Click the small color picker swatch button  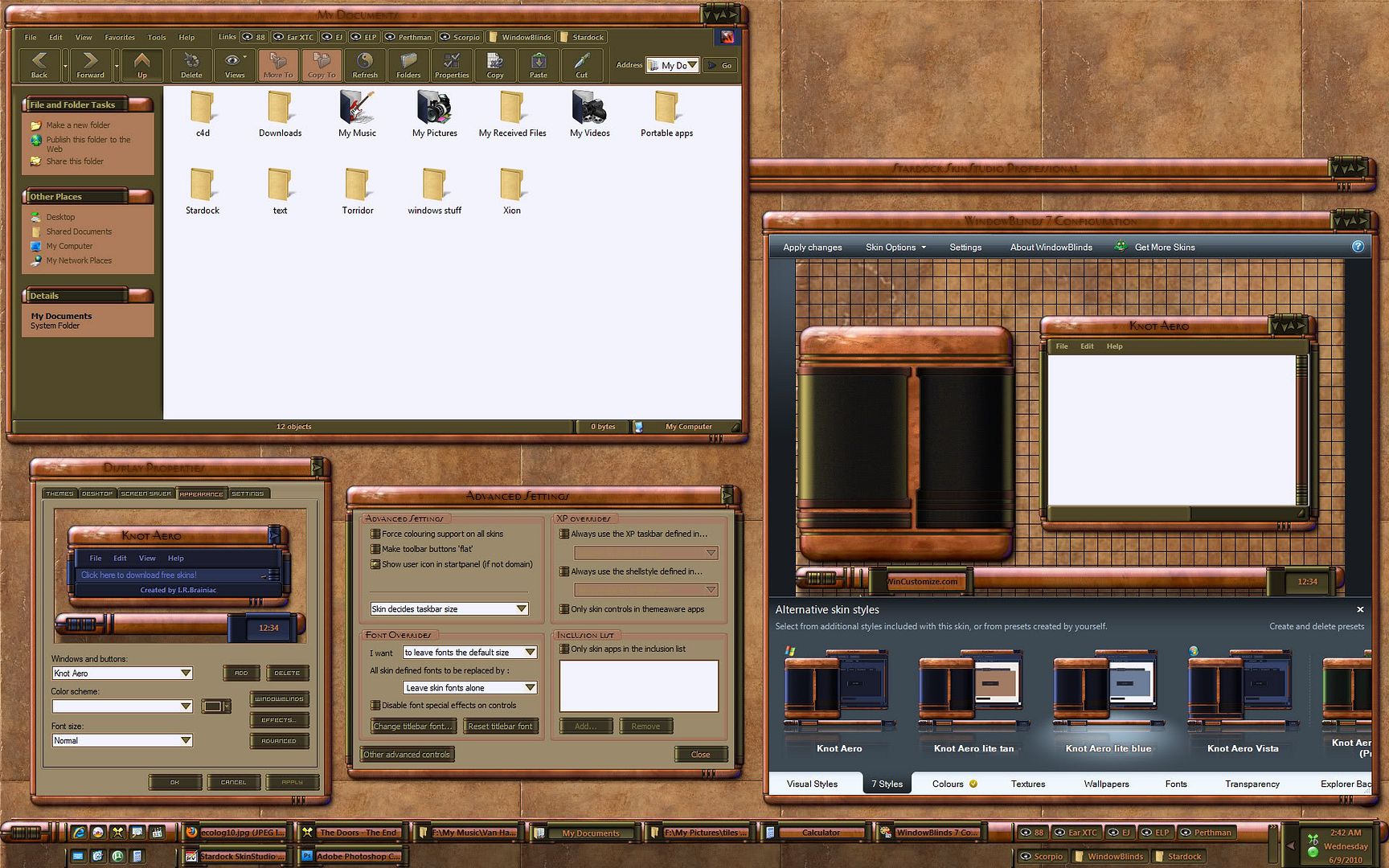tap(215, 706)
